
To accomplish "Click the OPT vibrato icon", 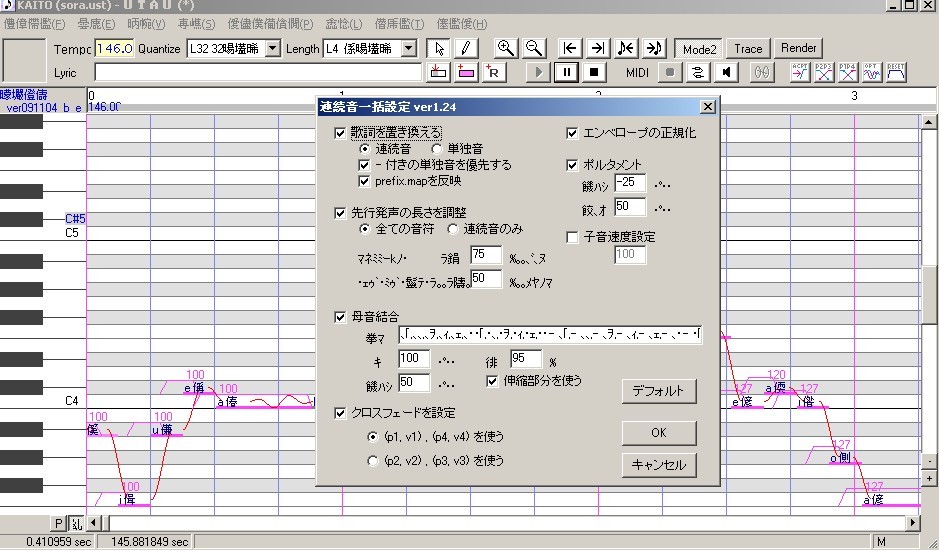I will click(872, 72).
